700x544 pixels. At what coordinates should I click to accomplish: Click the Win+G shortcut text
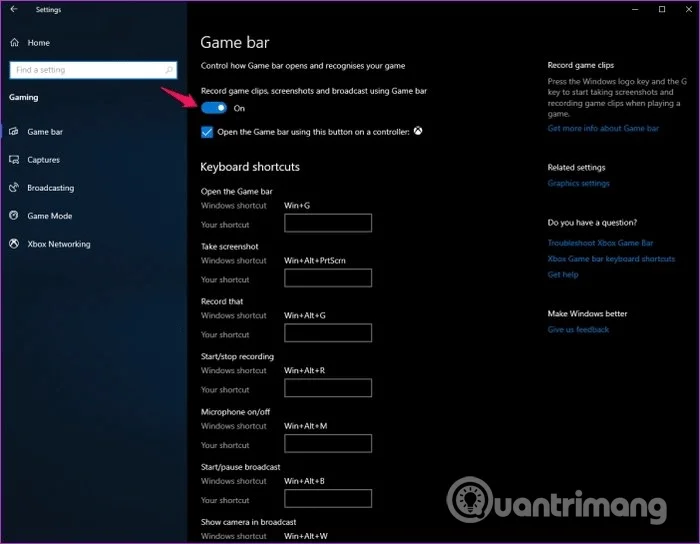[x=297, y=205]
